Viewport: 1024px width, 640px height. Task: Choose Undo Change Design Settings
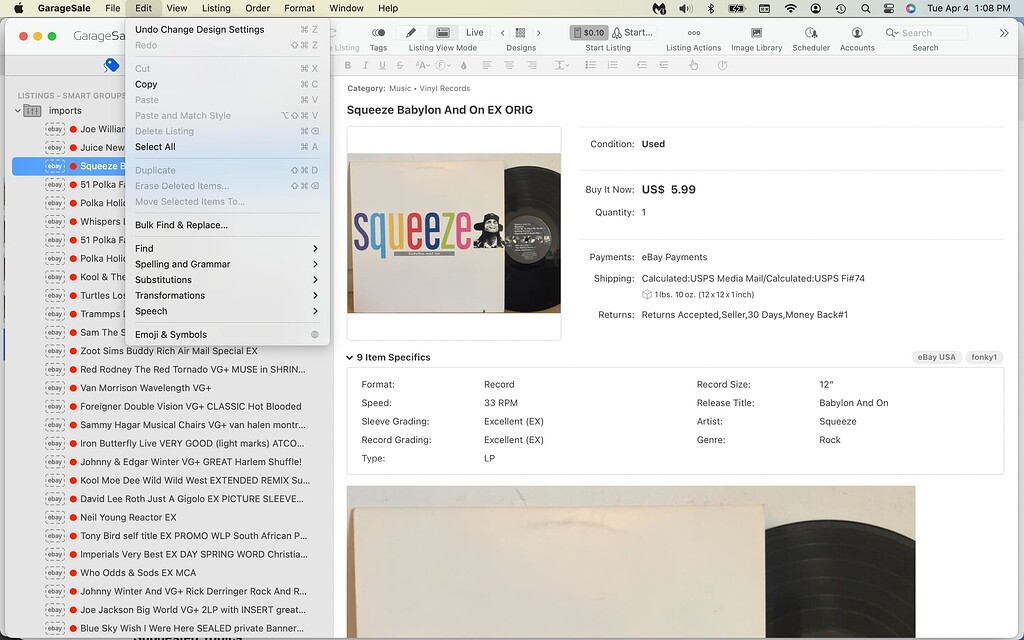tap(227, 29)
